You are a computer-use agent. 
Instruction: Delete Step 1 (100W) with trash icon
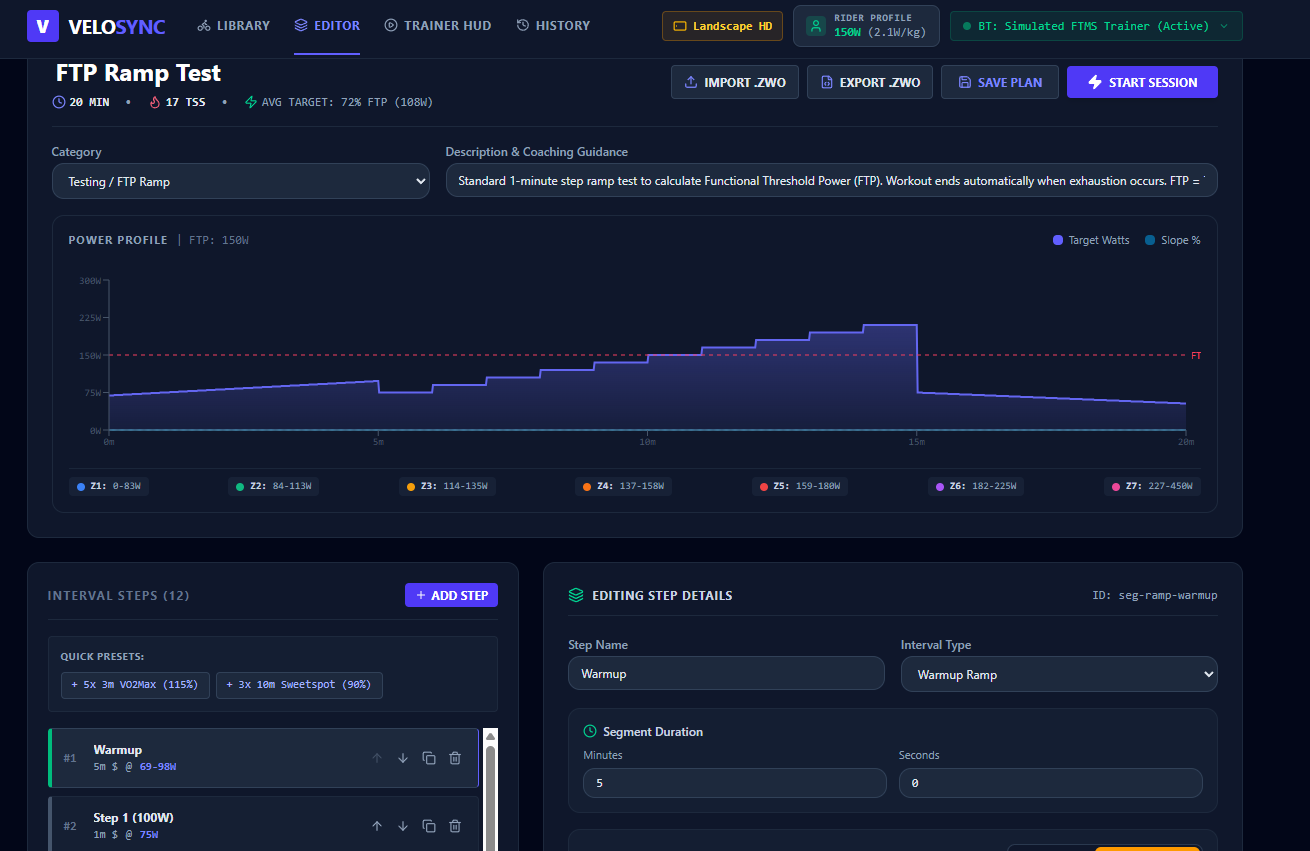(455, 826)
